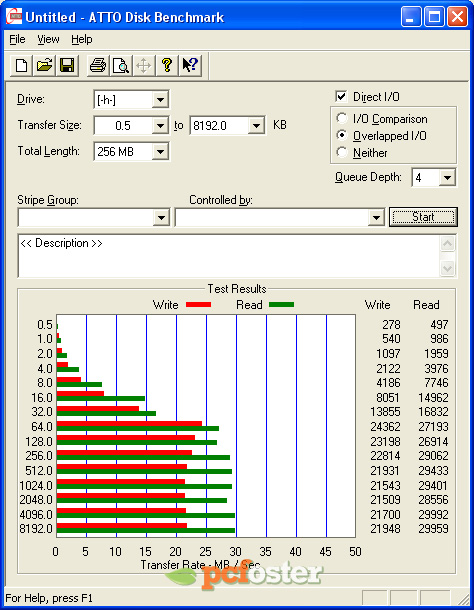Screen dimensions: 474x610
Task: Click the 256.0 transfer size row label
Action: click(x=39, y=456)
